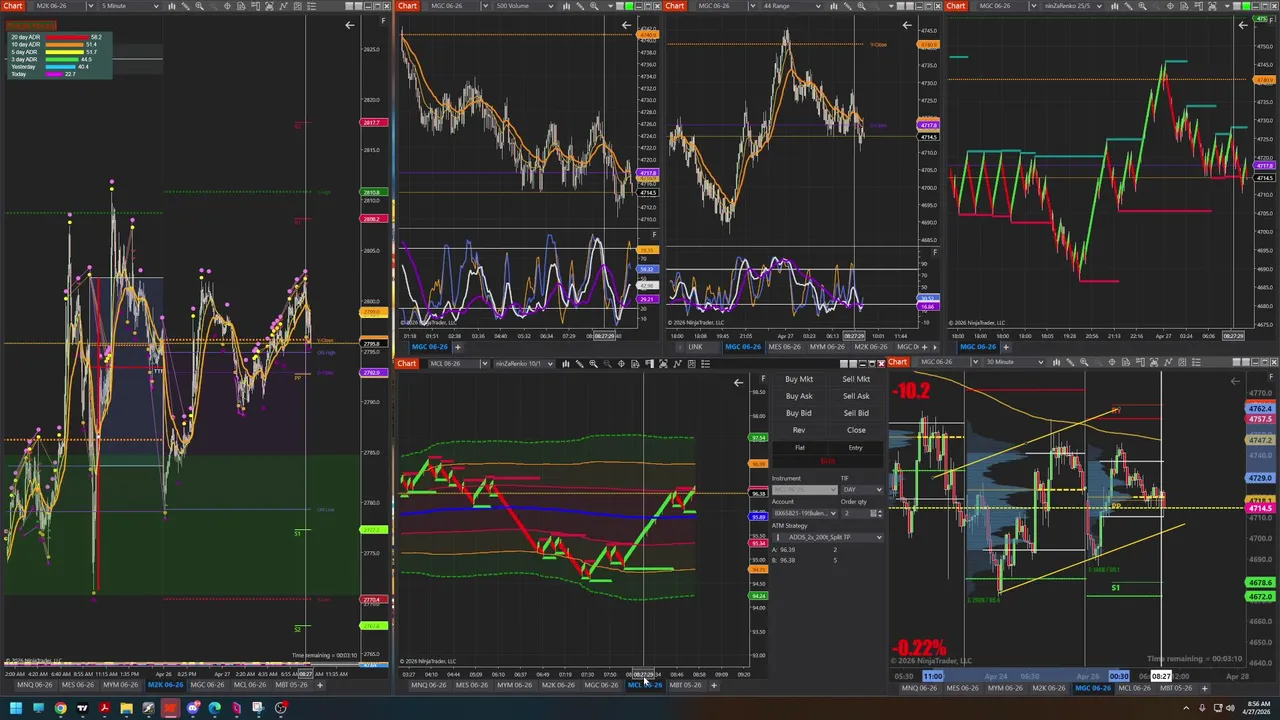
Task: Open MCL 06-26 instrument dropdown in bottom chart
Action: click(486, 363)
